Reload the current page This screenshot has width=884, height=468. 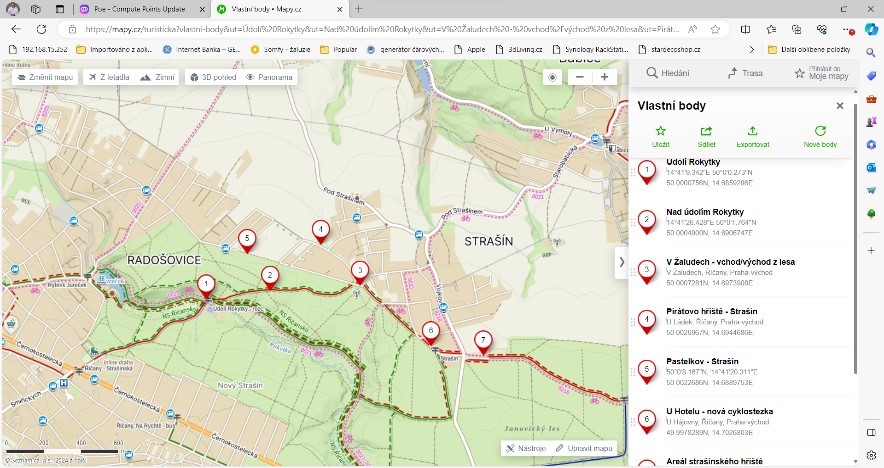tap(41, 29)
